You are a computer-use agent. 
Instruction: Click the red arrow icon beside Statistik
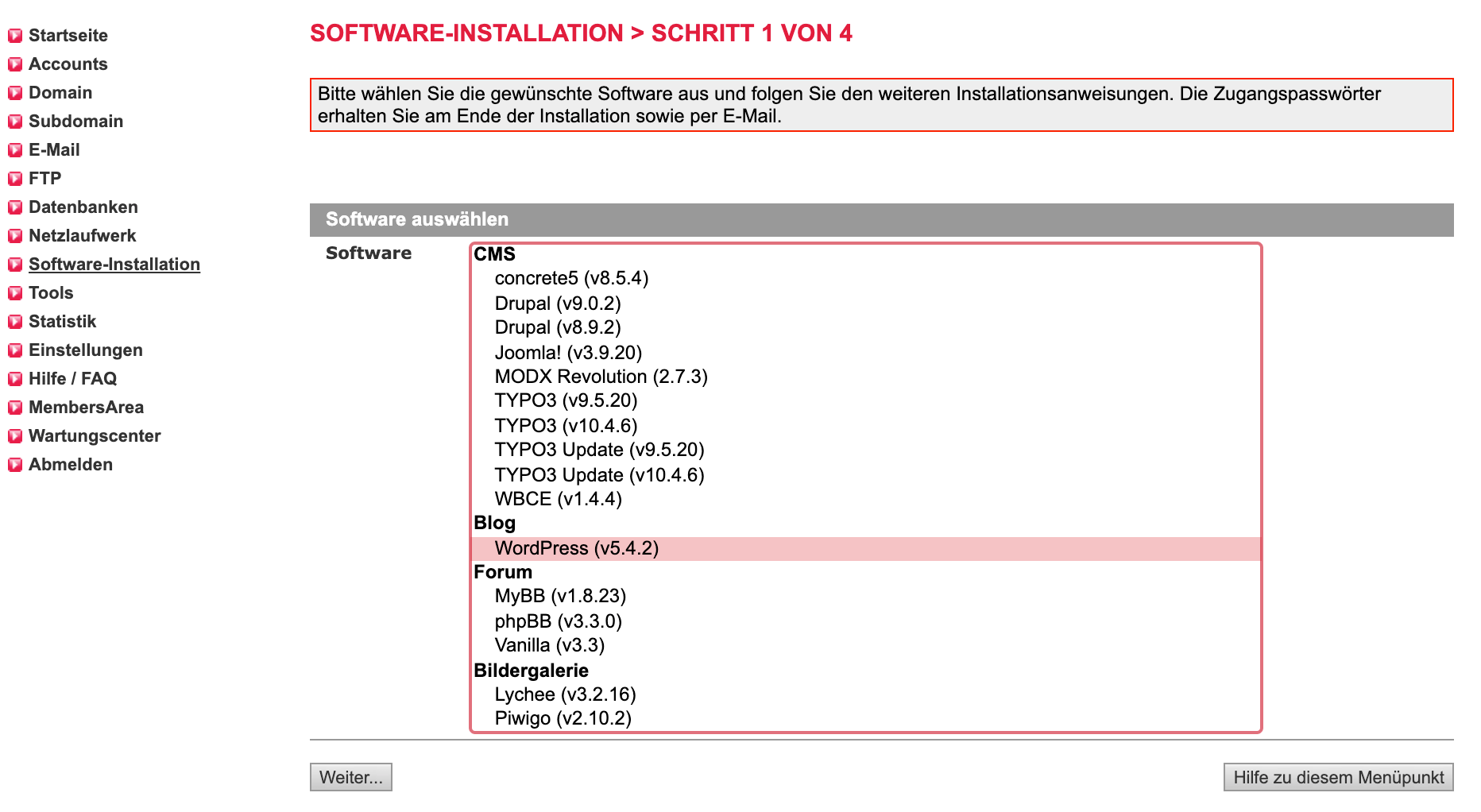(x=15, y=322)
